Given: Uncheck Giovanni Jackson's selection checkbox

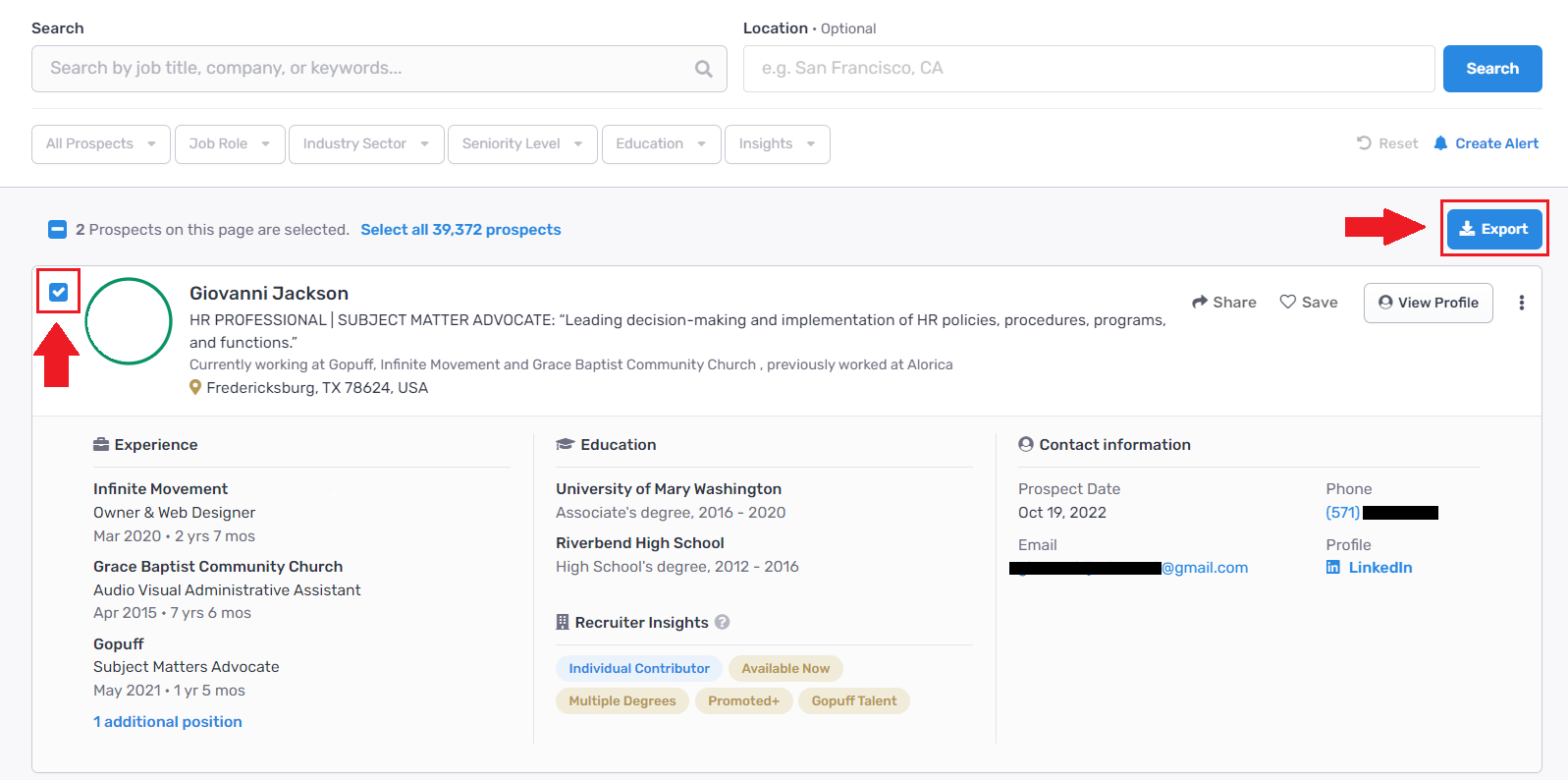Looking at the screenshot, I should [59, 292].
